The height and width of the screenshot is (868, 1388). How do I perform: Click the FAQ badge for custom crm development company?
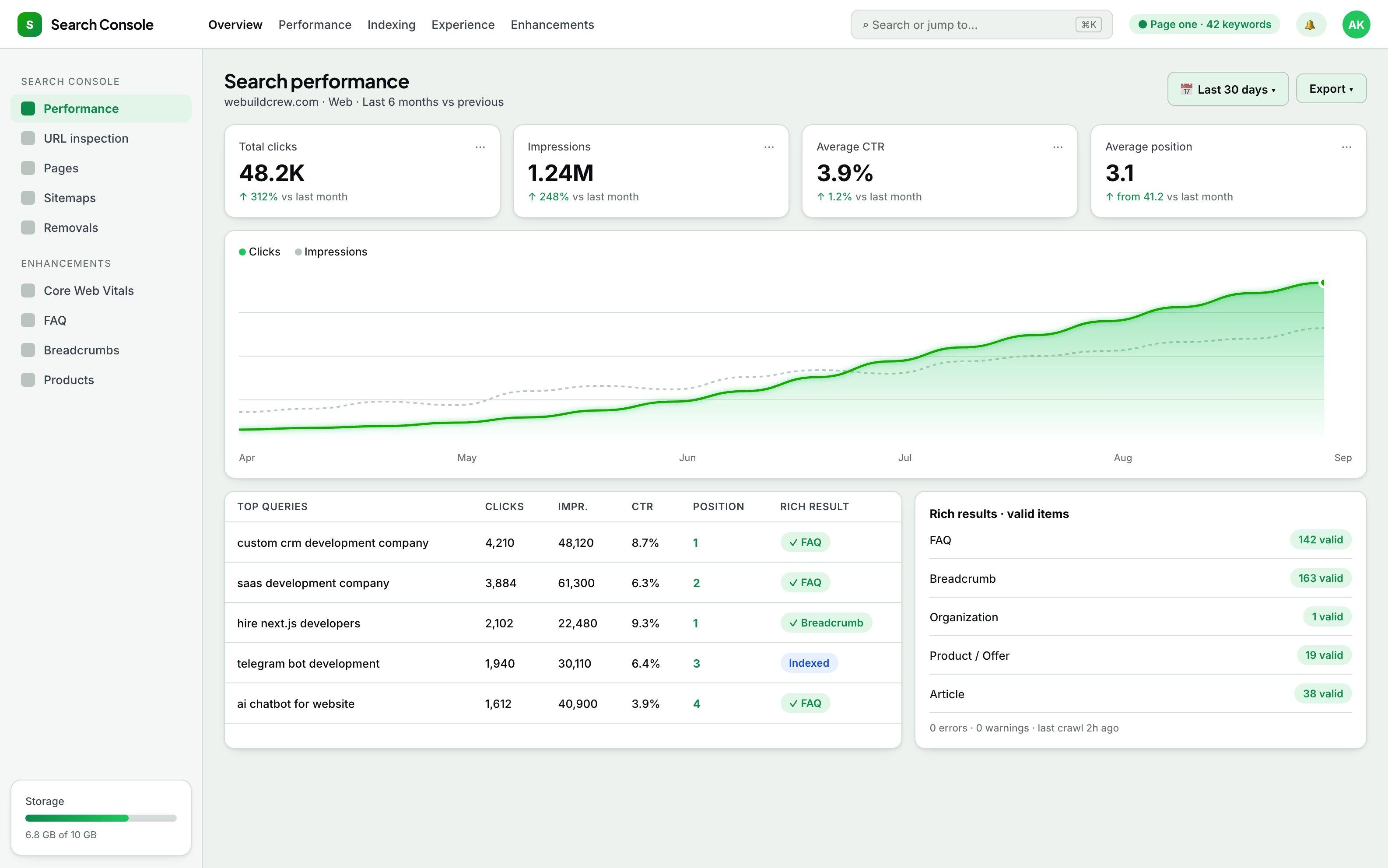click(805, 542)
